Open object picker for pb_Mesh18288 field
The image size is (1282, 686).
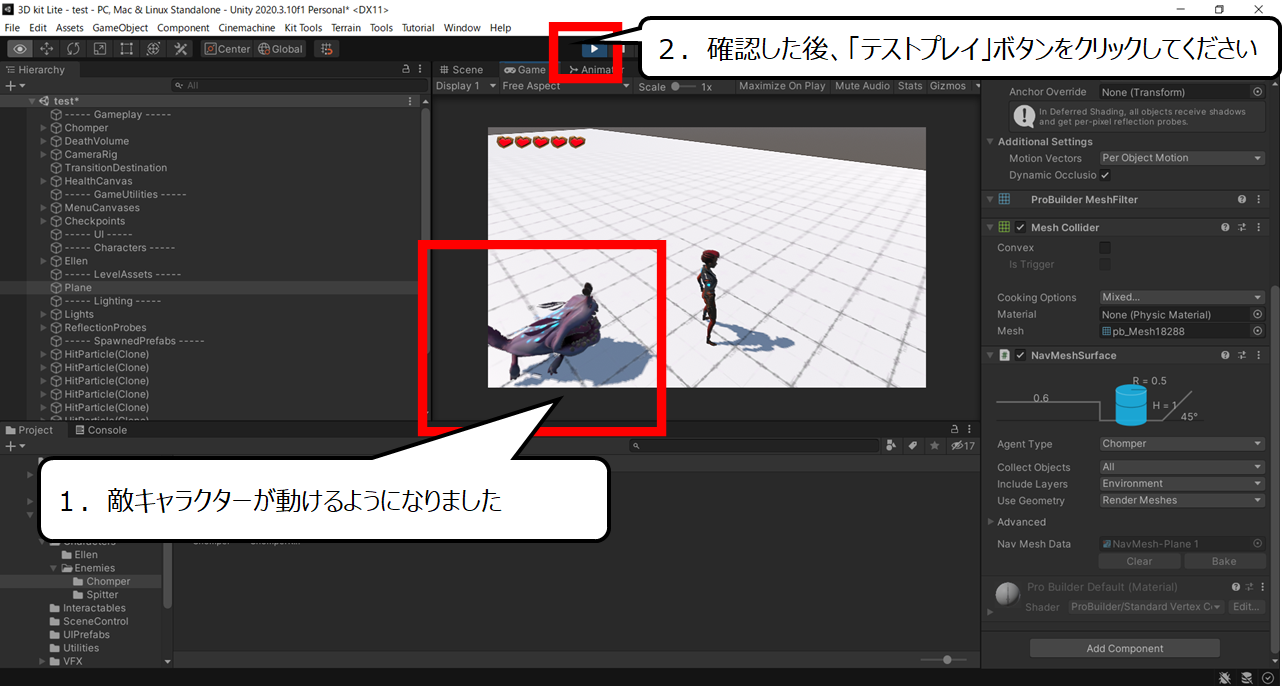[1257, 331]
